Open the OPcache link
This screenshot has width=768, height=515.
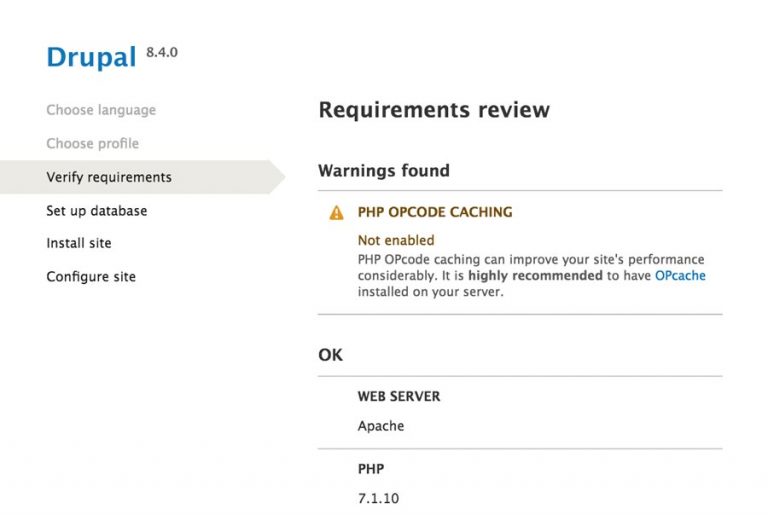coord(680,275)
